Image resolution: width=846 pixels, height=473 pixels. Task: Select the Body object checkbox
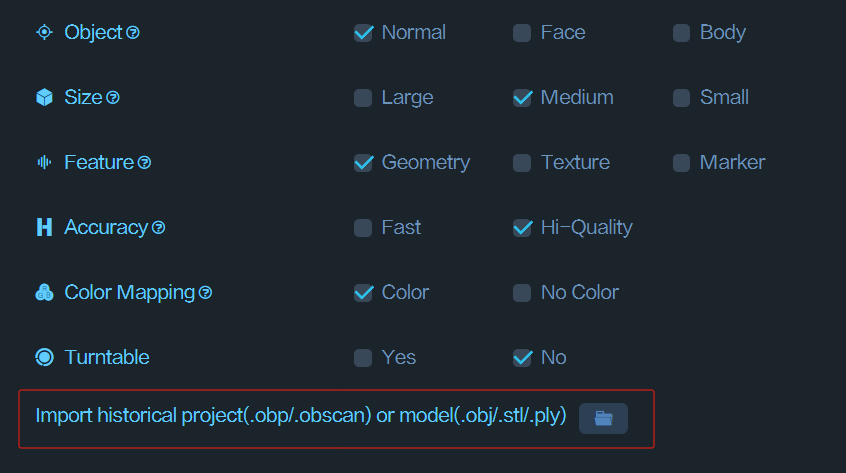681,33
